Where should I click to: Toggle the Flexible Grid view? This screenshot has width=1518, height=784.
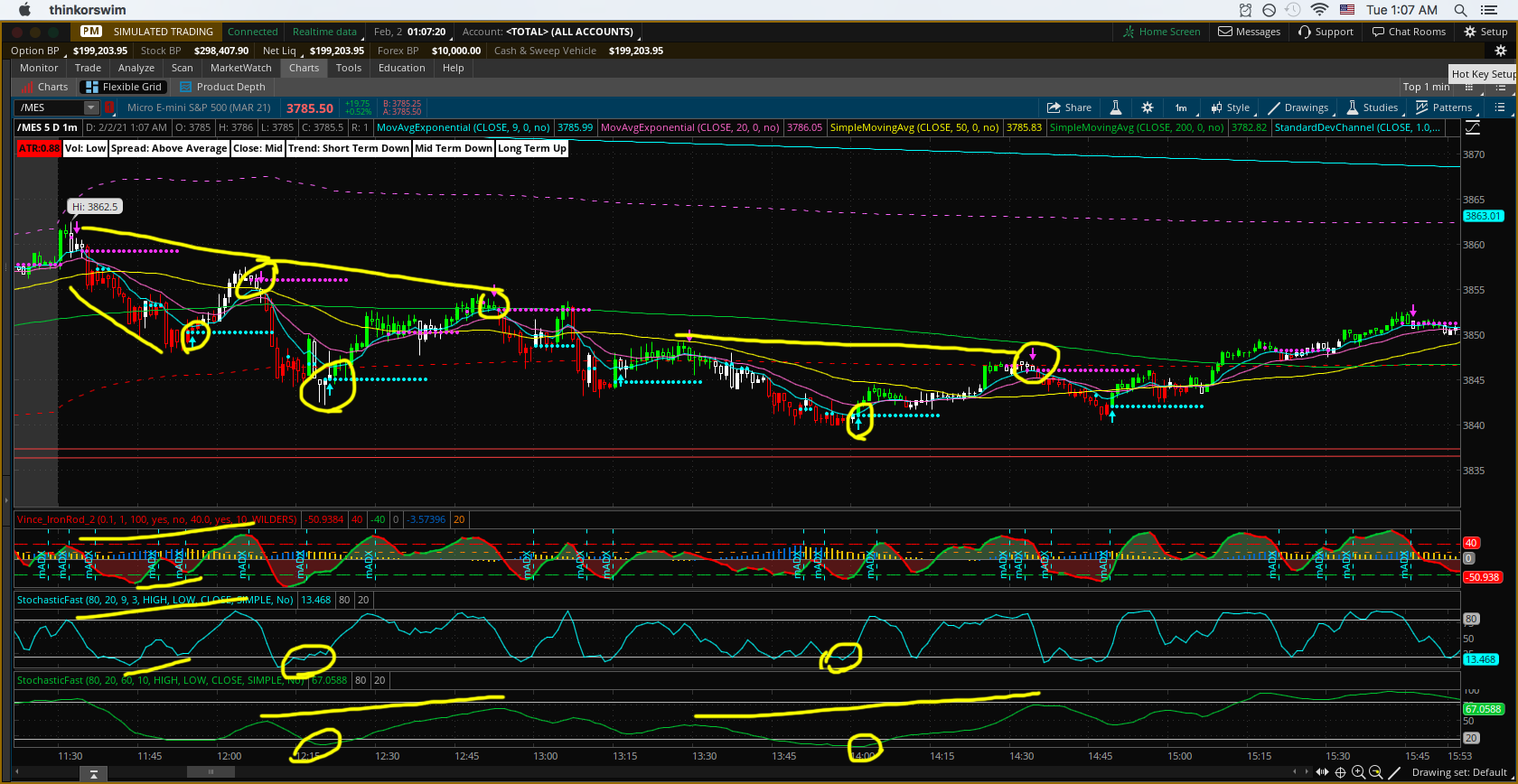click(122, 87)
